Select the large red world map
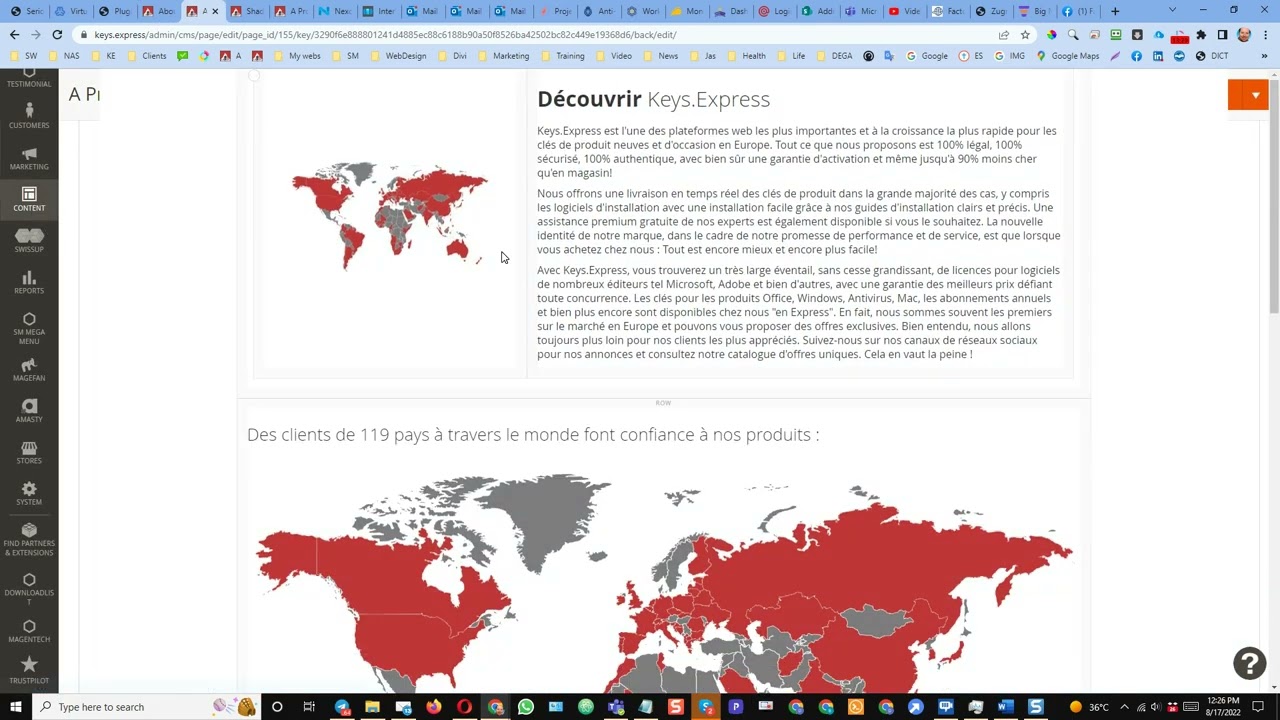The image size is (1280, 720). (664, 583)
